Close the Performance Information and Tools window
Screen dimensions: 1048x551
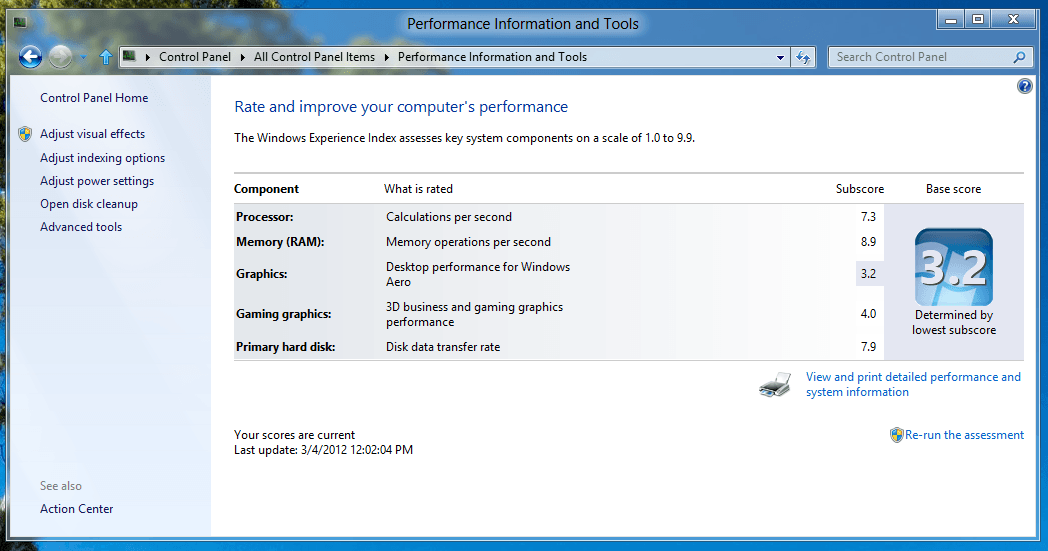pyautogui.click(x=1013, y=20)
